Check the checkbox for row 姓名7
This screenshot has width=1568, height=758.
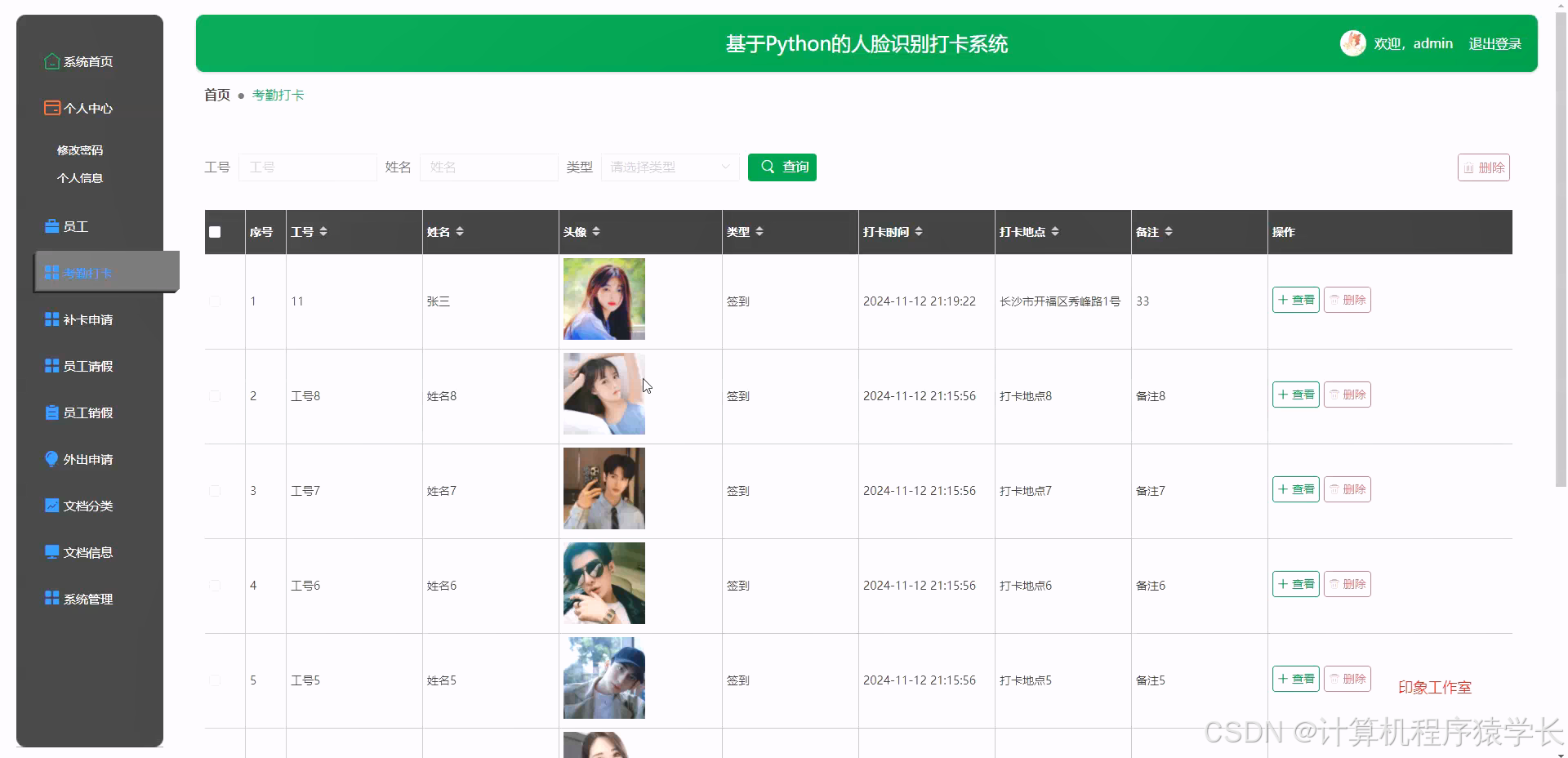215,491
